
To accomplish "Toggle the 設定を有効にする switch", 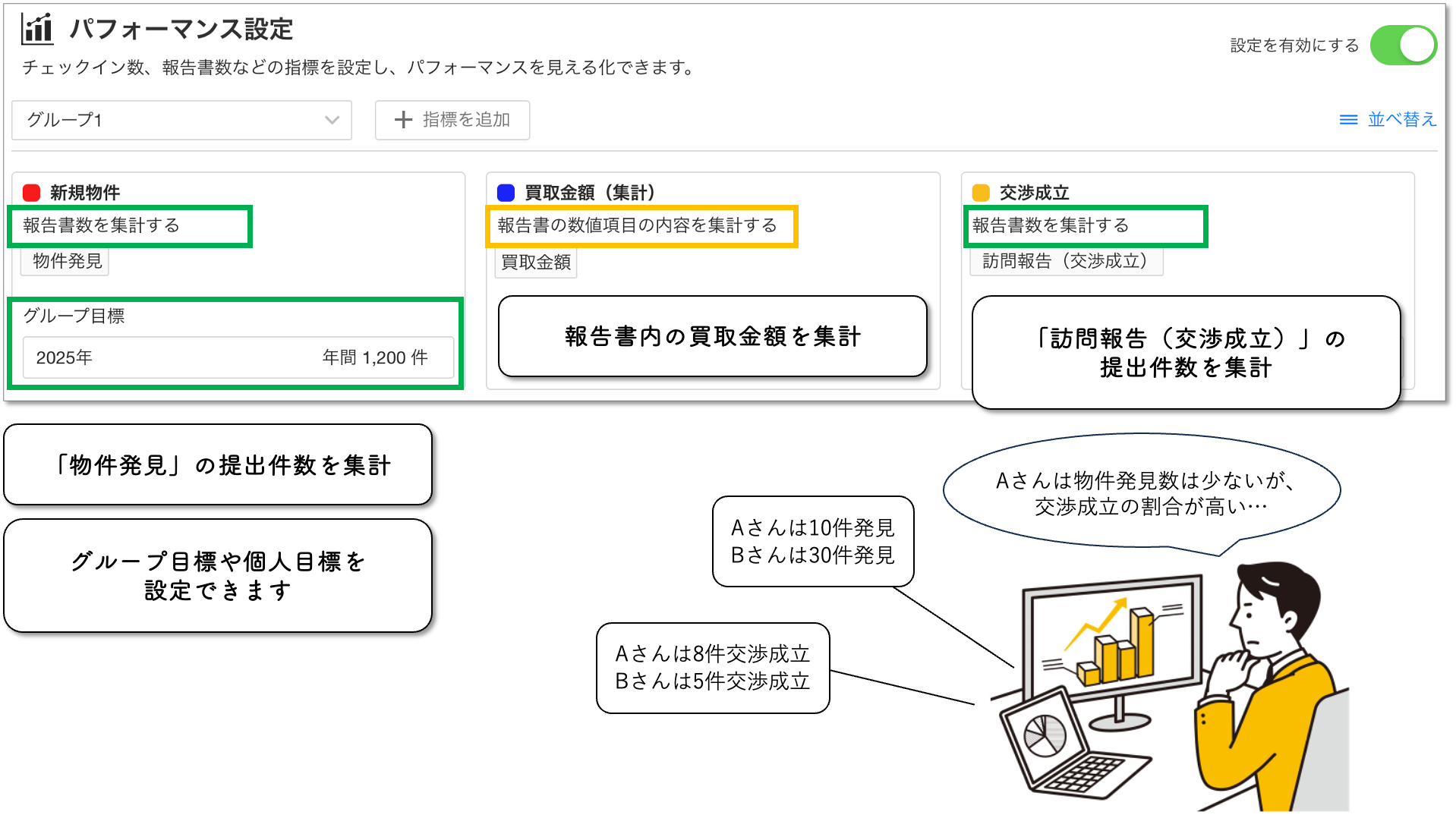I will [x=1402, y=46].
